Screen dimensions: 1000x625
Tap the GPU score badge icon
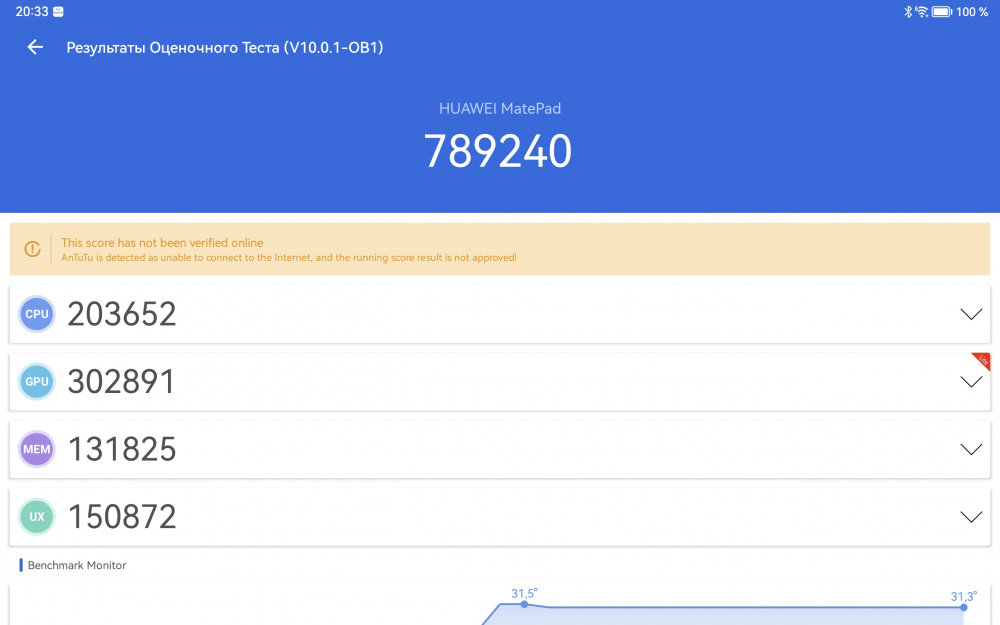(37, 381)
